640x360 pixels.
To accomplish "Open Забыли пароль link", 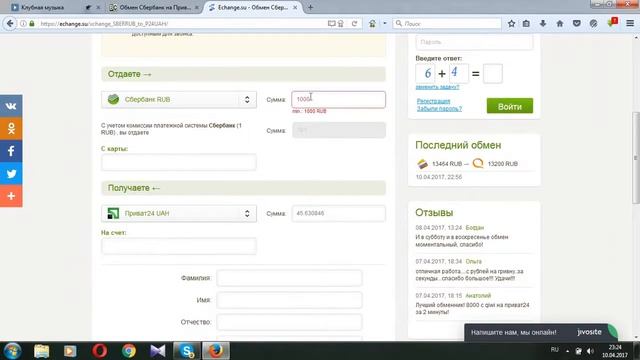I will pyautogui.click(x=439, y=109).
